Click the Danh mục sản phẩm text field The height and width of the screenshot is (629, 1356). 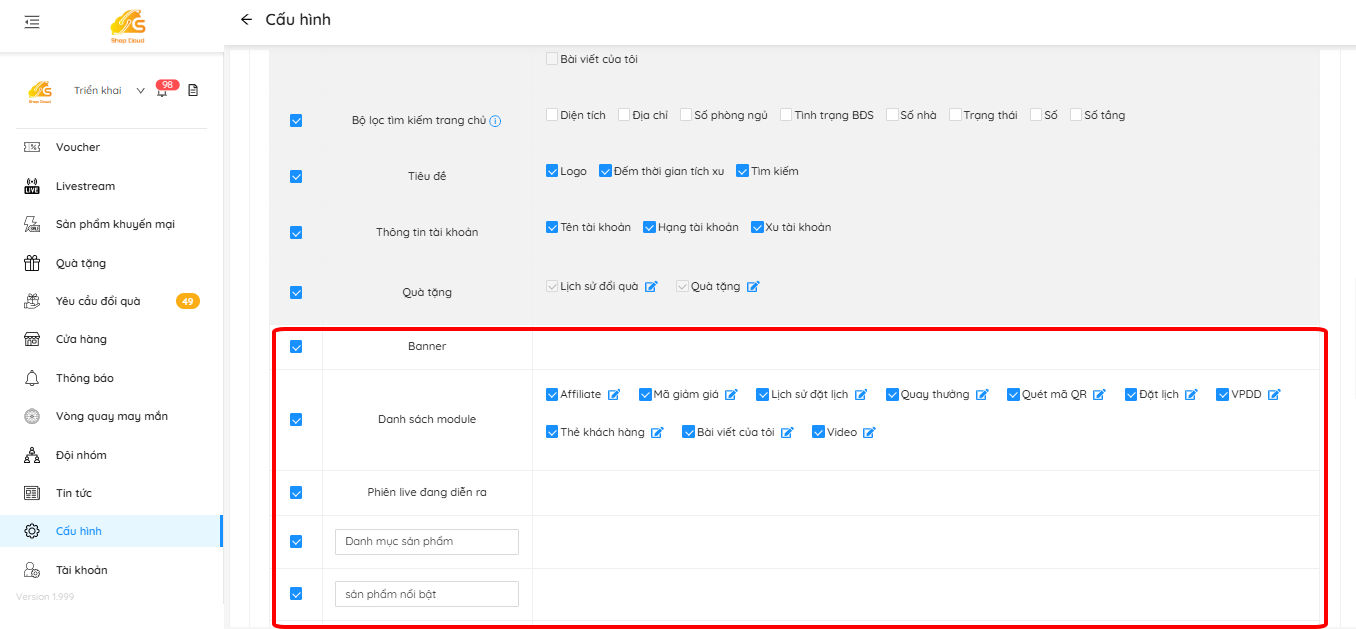[427, 542]
